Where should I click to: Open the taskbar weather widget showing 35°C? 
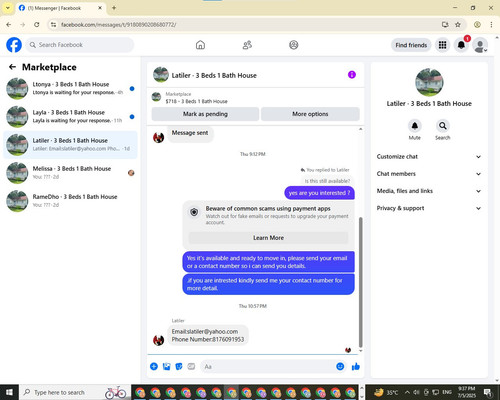pos(386,392)
